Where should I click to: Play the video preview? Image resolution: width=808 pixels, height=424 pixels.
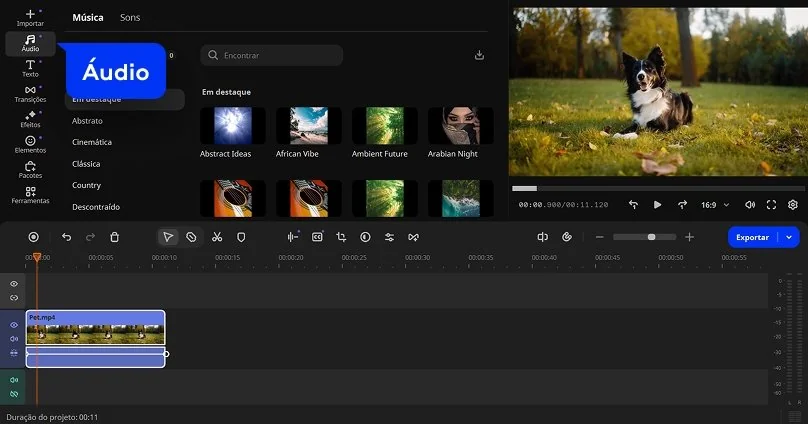pyautogui.click(x=657, y=204)
